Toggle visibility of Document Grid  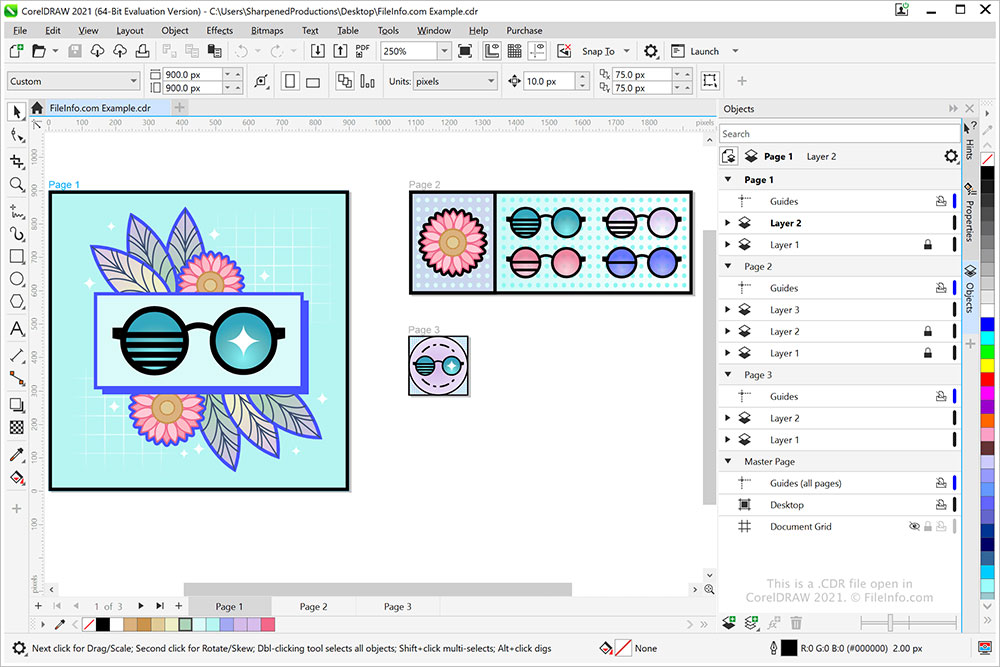click(913, 527)
